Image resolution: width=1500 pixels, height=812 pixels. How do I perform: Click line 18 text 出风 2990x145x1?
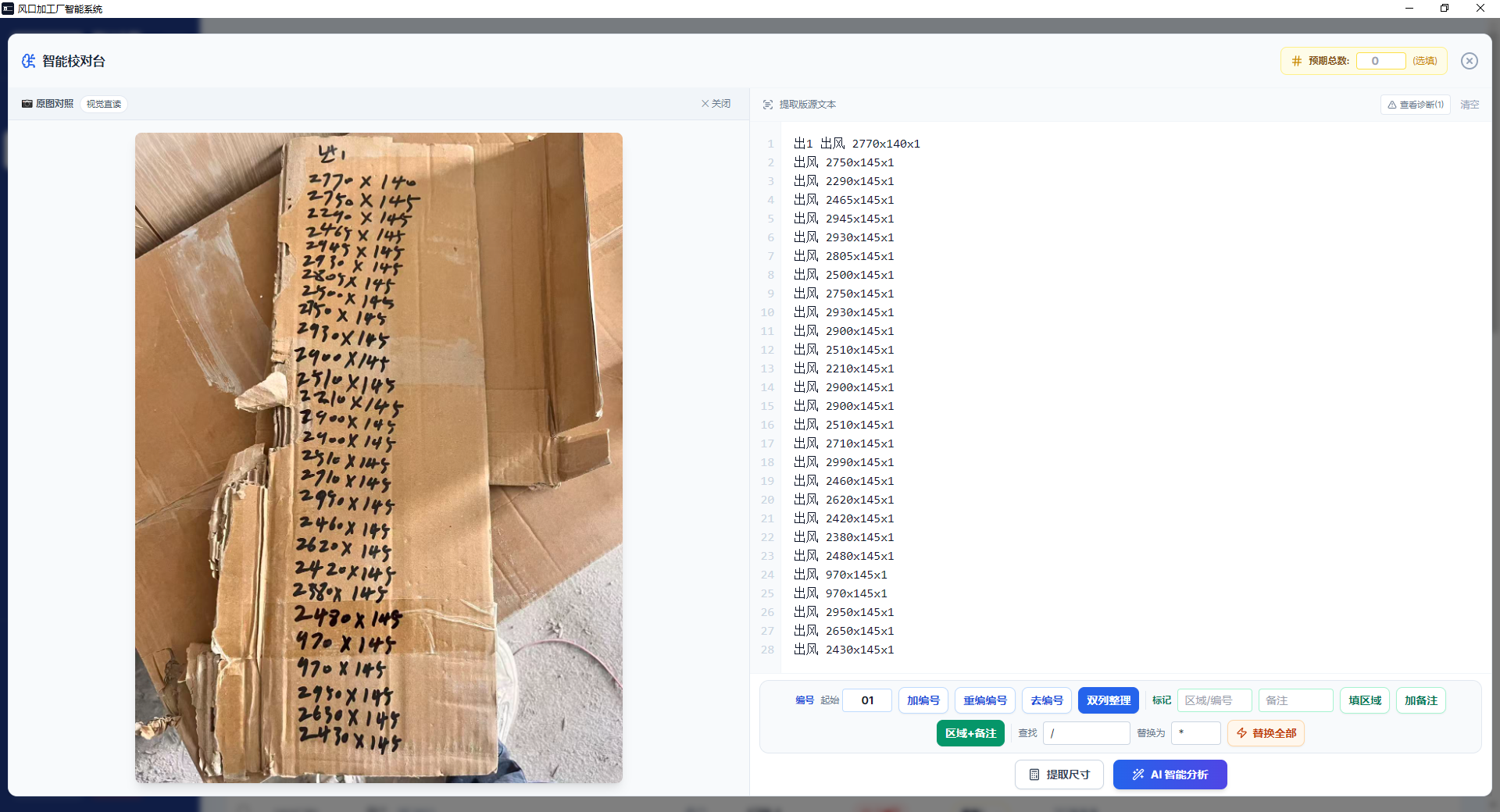(x=844, y=462)
